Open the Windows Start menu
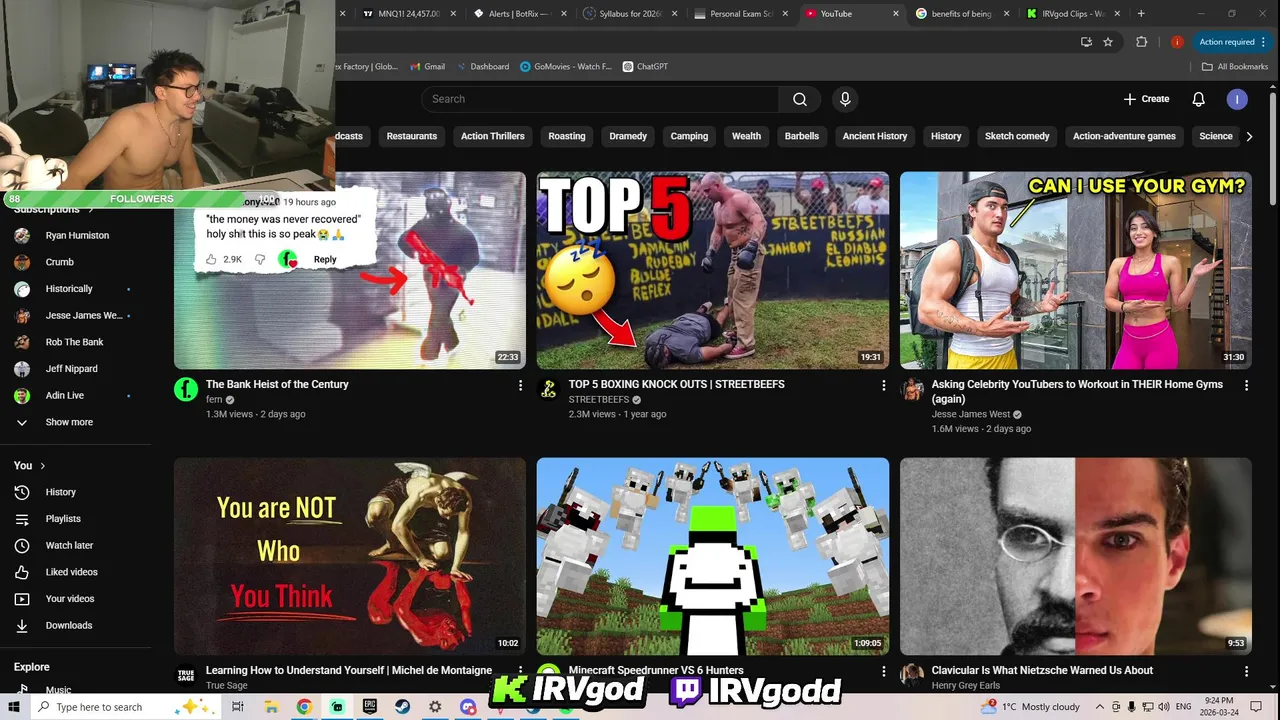Image resolution: width=1280 pixels, height=720 pixels. tap(15, 707)
